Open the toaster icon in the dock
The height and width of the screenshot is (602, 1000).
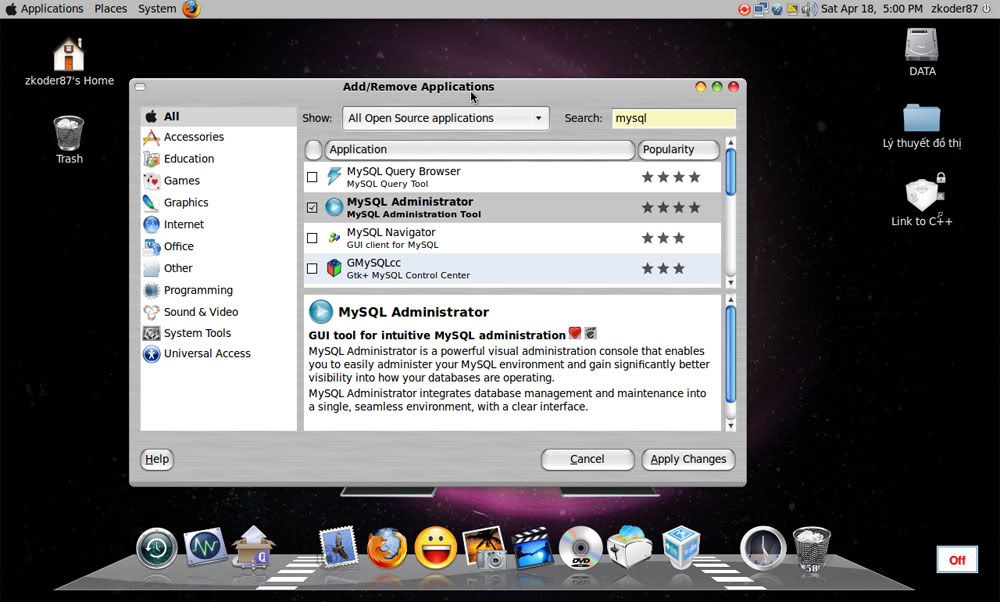coord(629,547)
